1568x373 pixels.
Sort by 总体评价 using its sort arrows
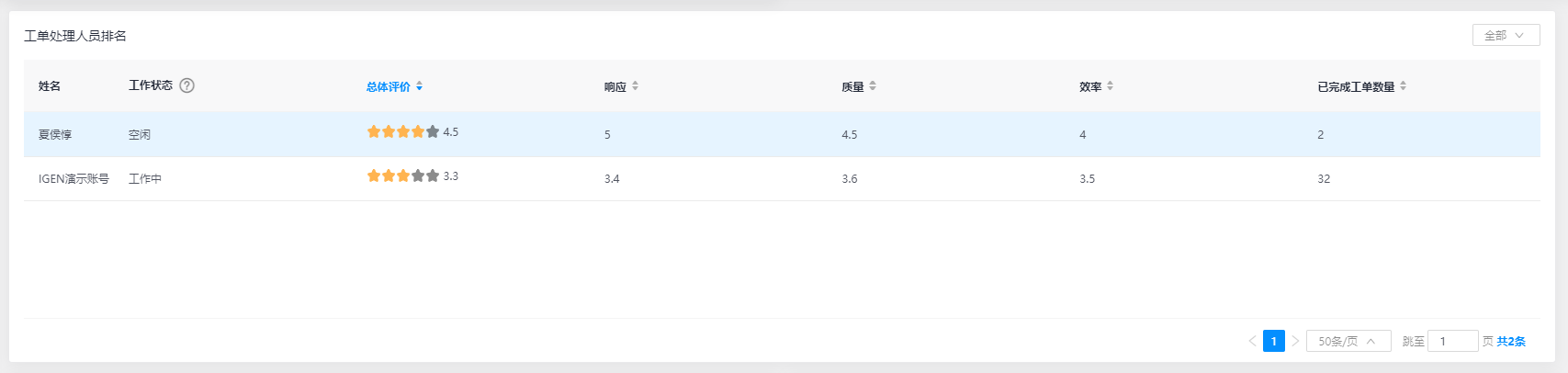(x=420, y=86)
